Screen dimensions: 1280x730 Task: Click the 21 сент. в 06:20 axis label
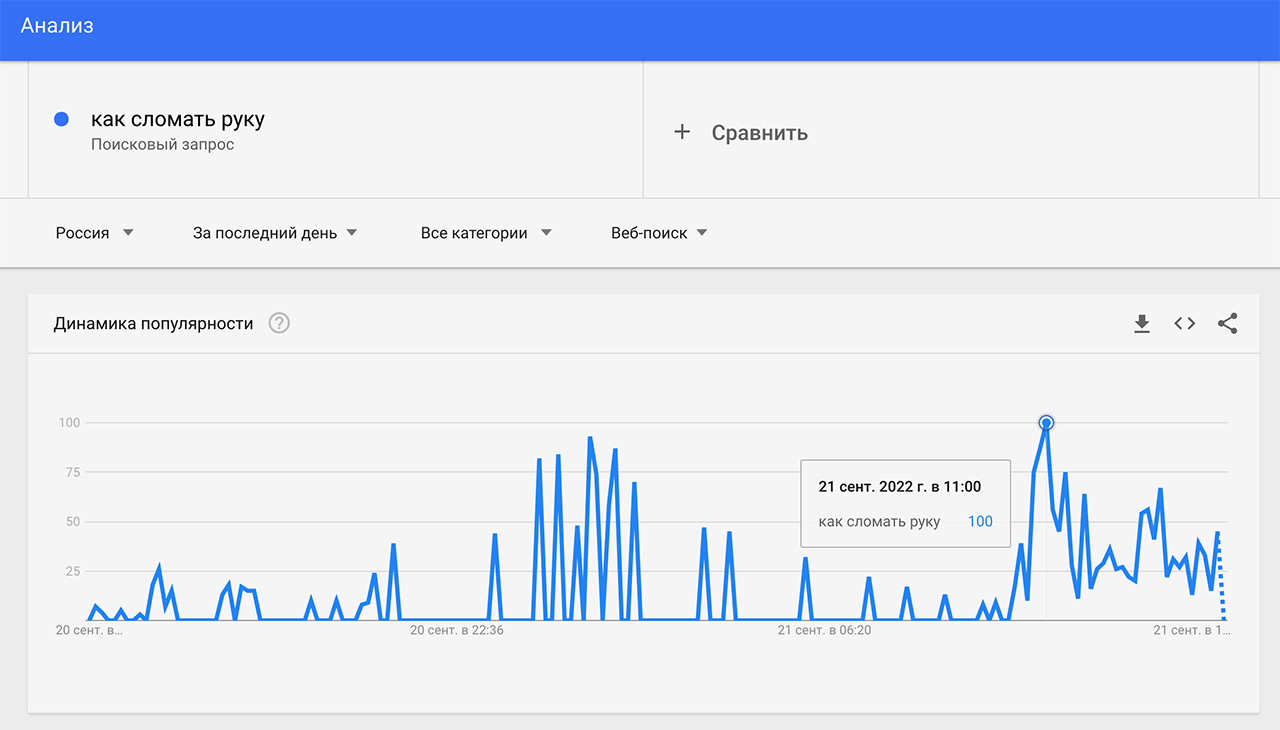click(x=825, y=631)
